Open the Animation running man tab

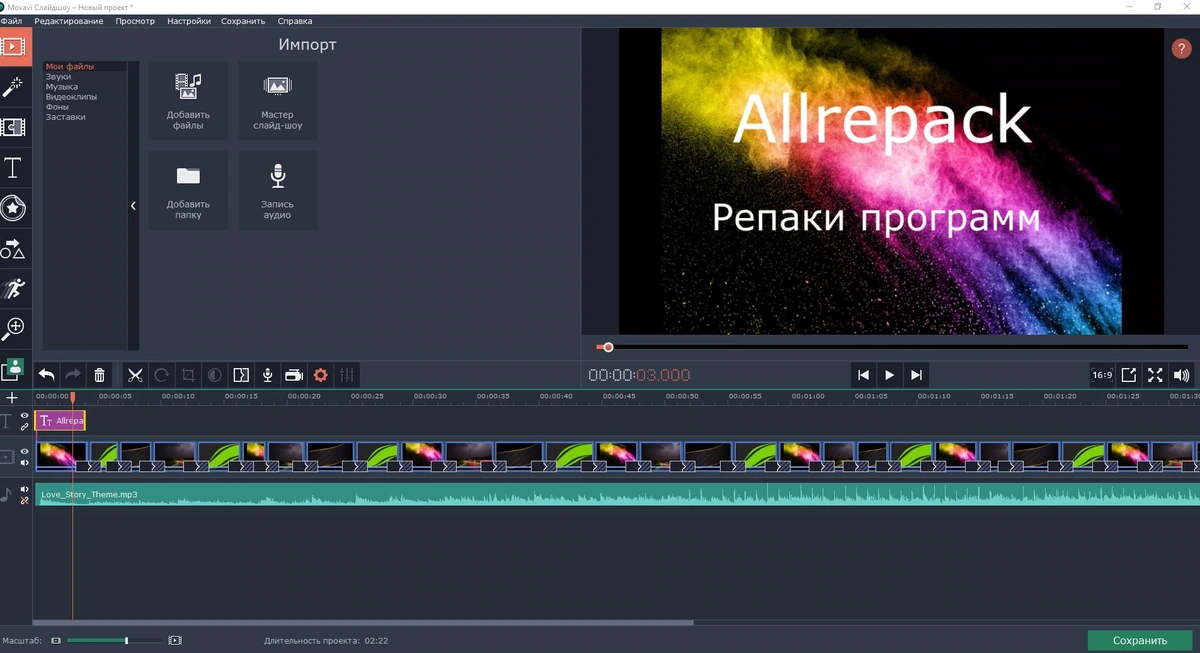pos(14,288)
